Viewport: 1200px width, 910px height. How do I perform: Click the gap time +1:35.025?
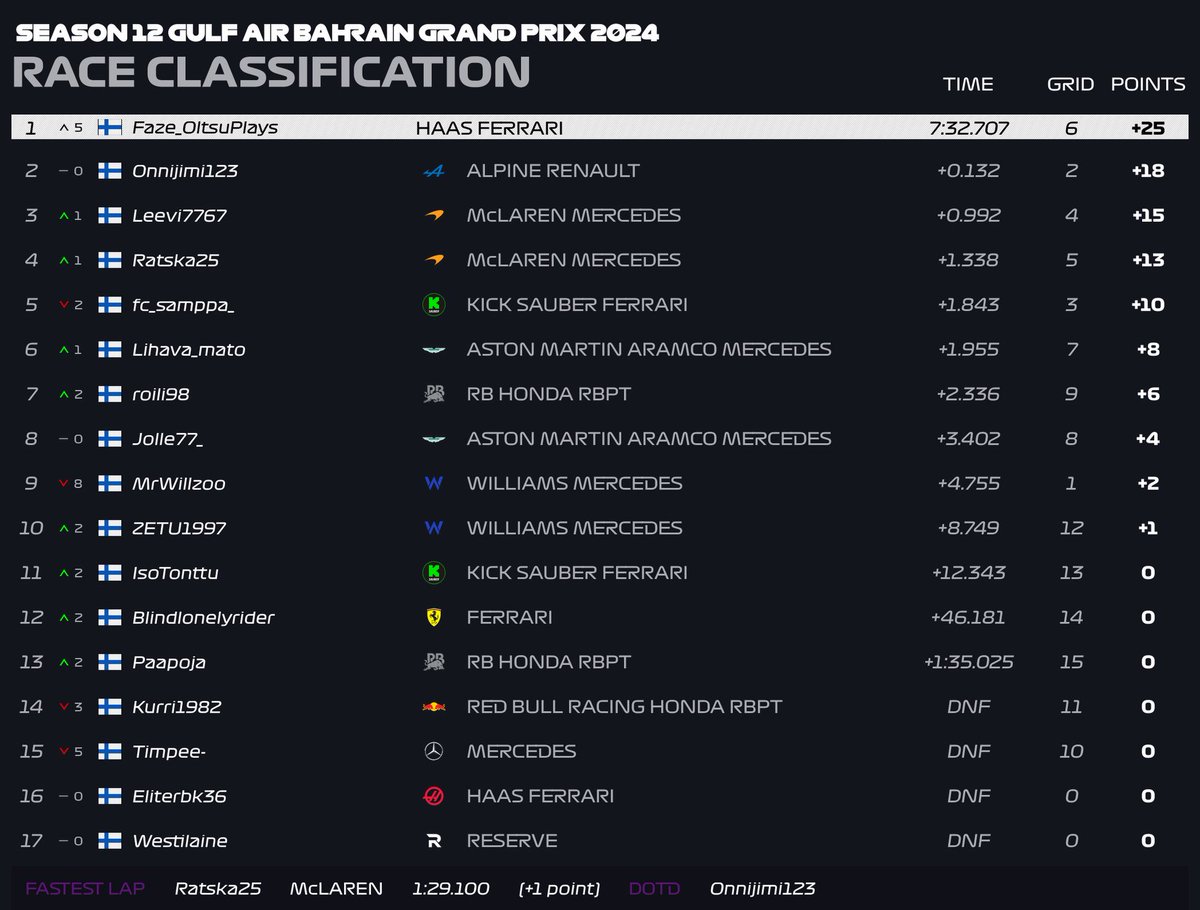tap(968, 662)
